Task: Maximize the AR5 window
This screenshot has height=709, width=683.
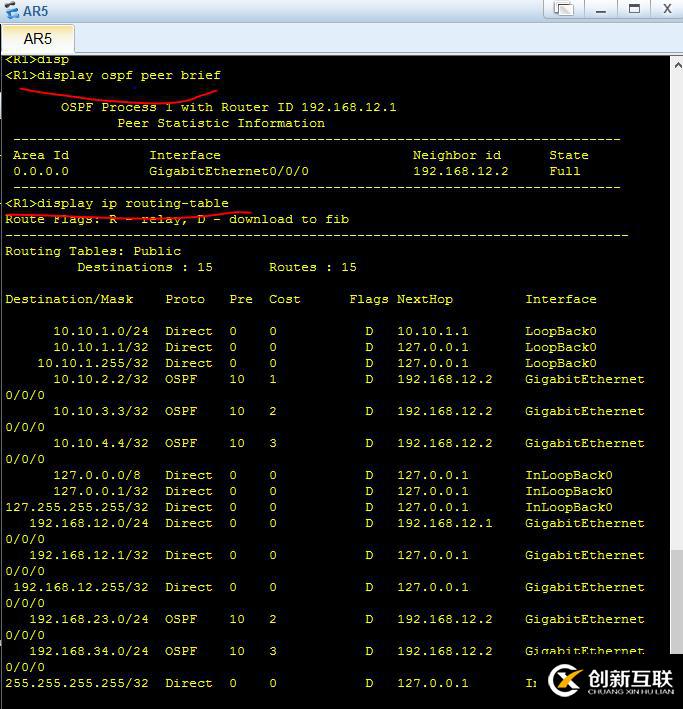Action: click(x=634, y=9)
